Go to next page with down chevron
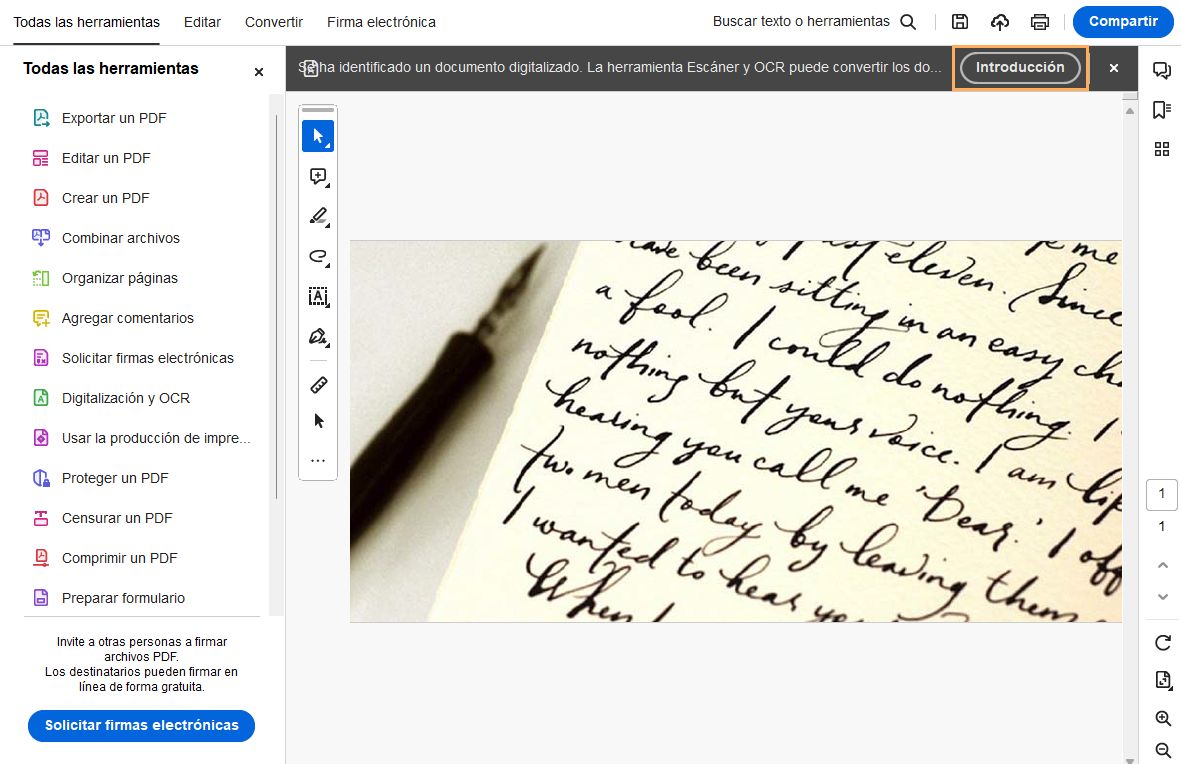 coord(1162,595)
